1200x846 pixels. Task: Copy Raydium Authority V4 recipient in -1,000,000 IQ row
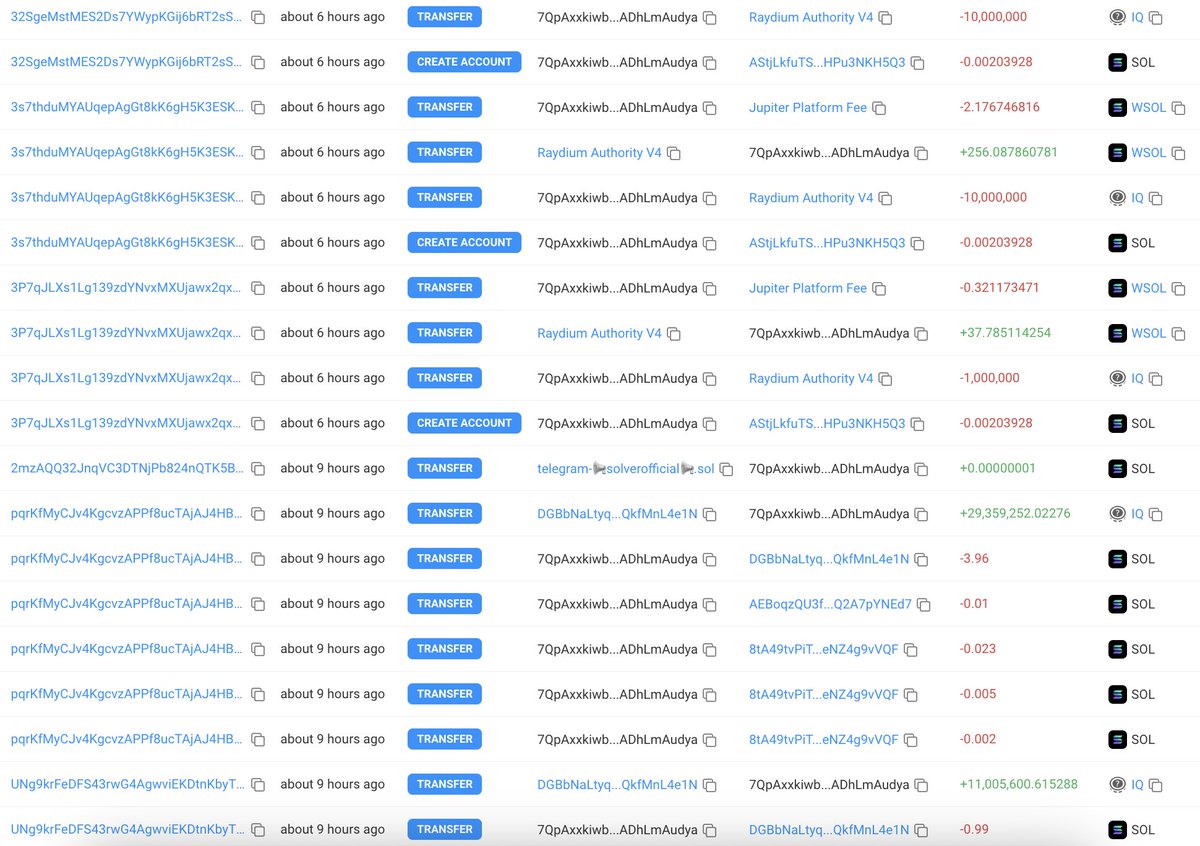[886, 379]
